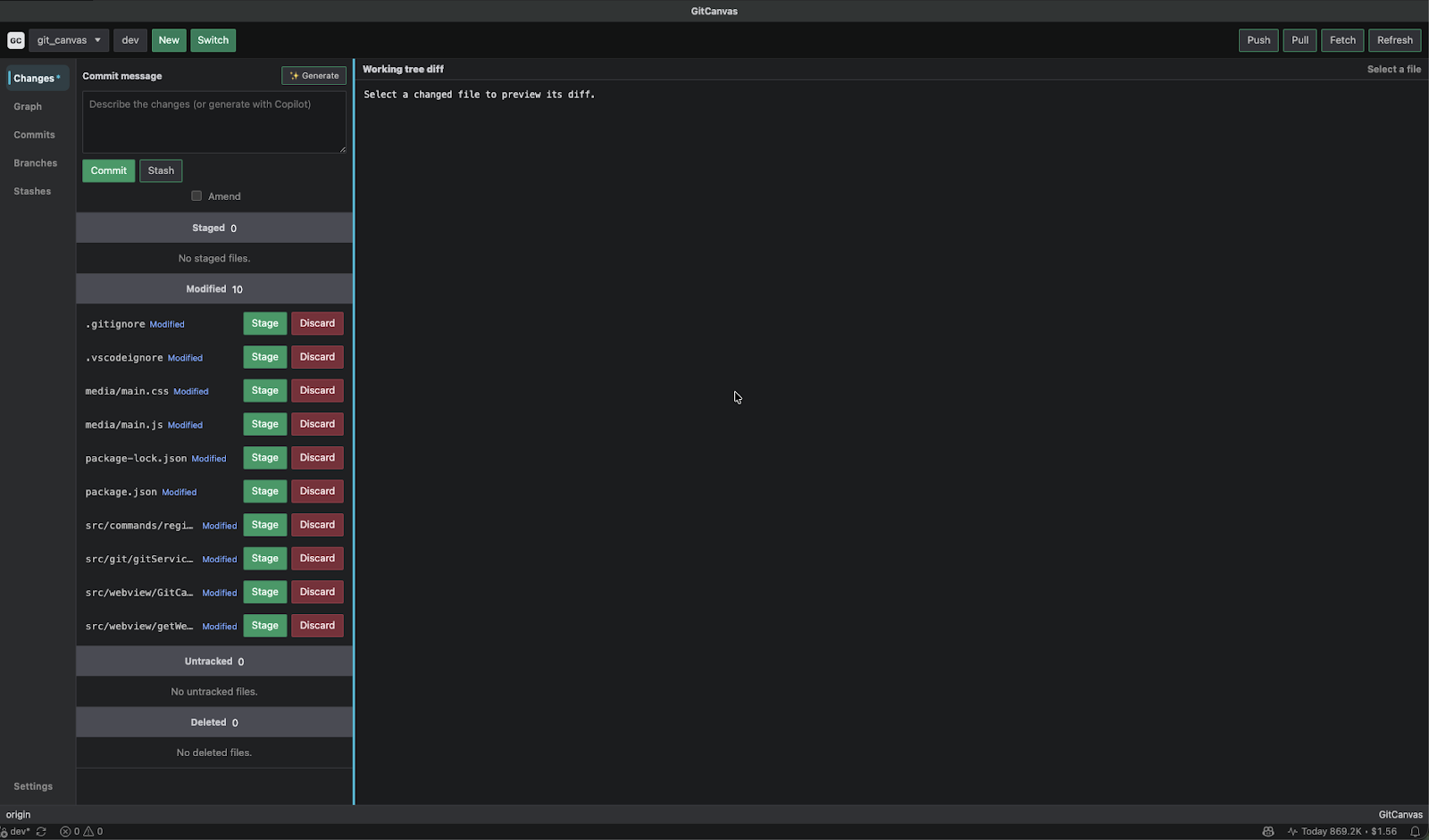This screenshot has height=840, width=1429.
Task: Select media/main.js file name
Action: [124, 425]
